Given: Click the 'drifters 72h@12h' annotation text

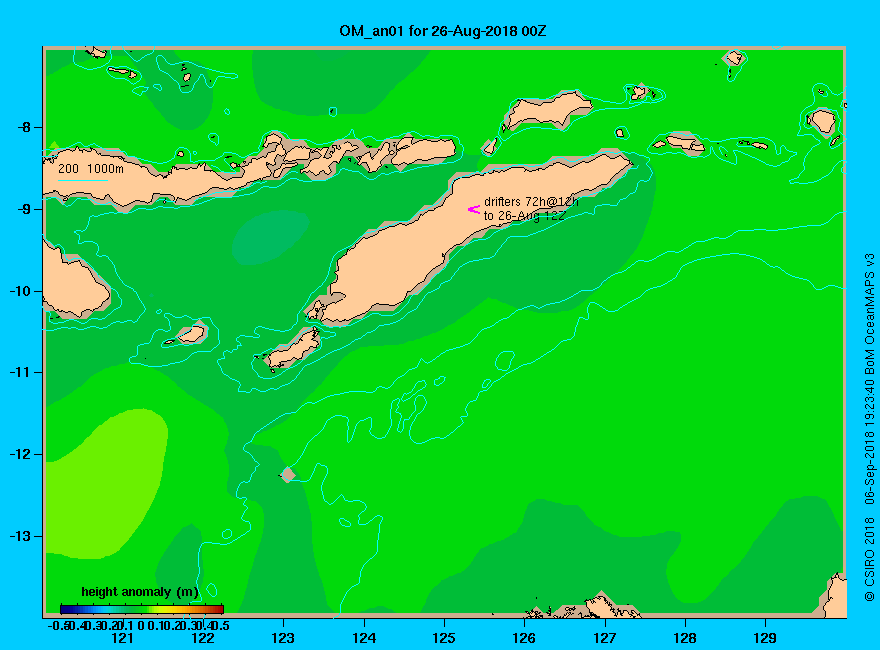Looking at the screenshot, I should pos(531,202).
